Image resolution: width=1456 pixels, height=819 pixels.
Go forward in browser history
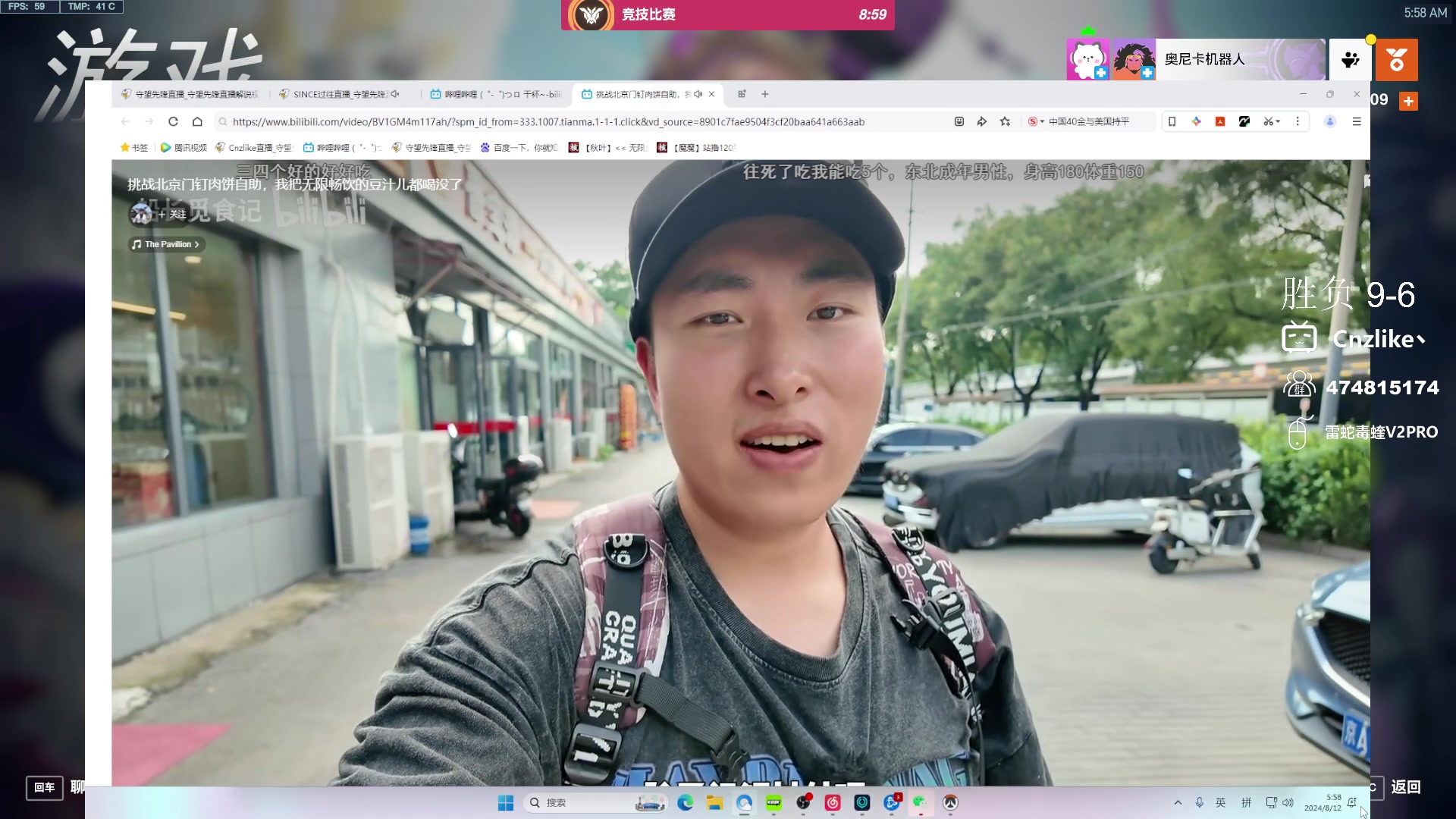pyautogui.click(x=149, y=121)
